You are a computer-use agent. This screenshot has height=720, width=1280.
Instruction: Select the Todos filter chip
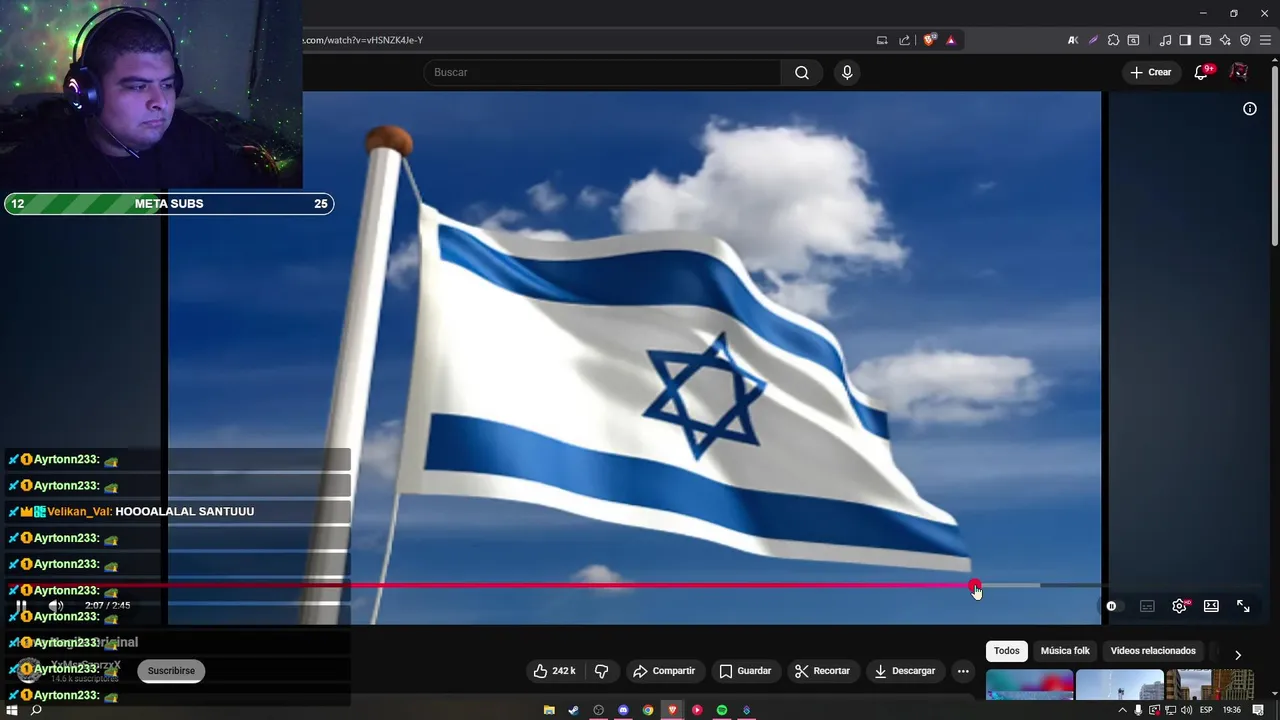1007,651
